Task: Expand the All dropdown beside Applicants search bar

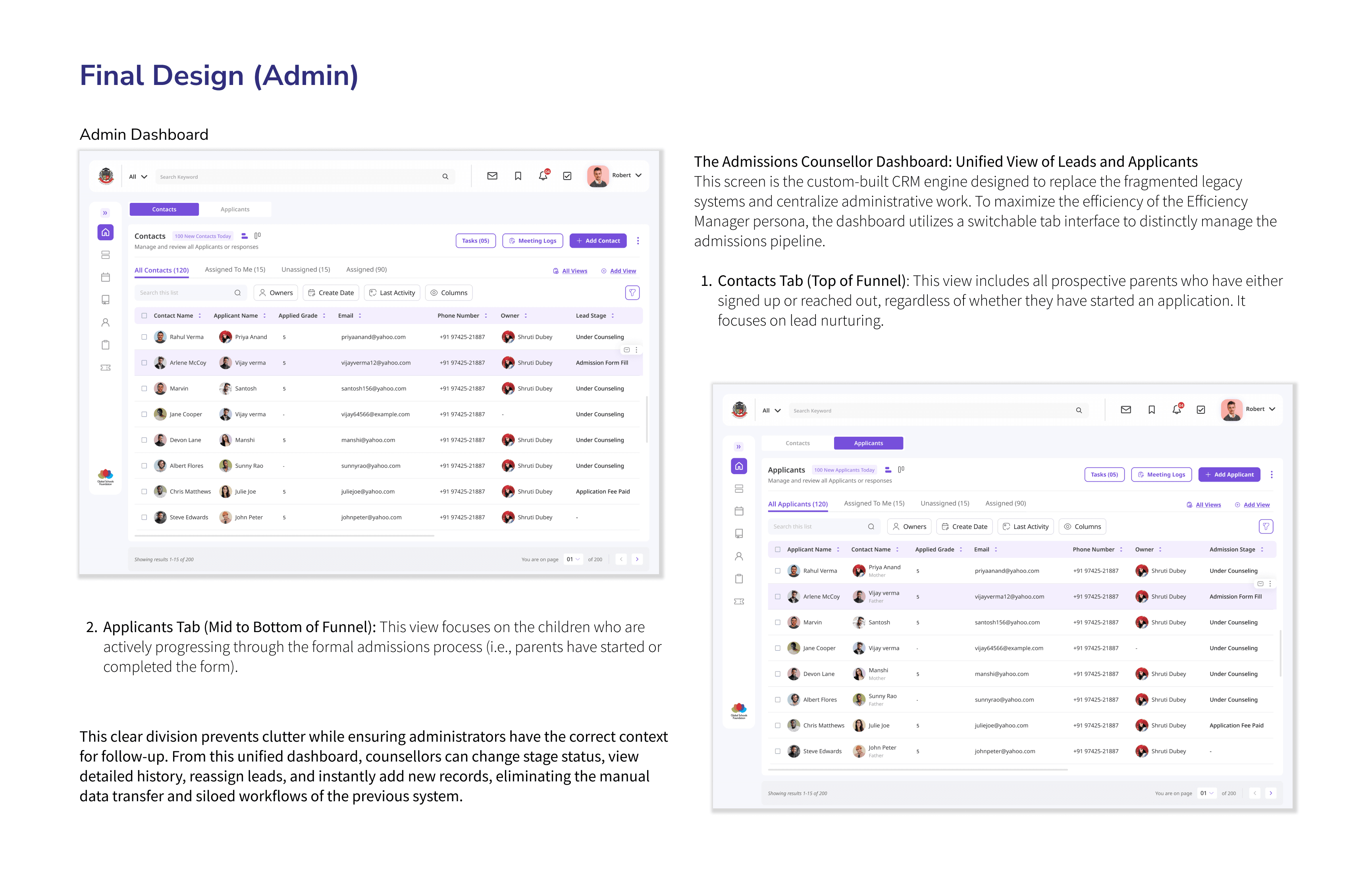Action: (x=771, y=411)
